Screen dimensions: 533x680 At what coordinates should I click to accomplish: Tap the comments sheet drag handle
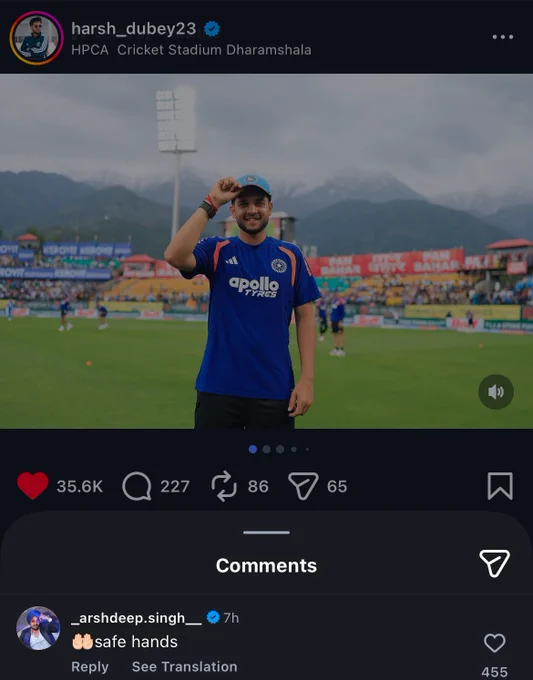266,532
